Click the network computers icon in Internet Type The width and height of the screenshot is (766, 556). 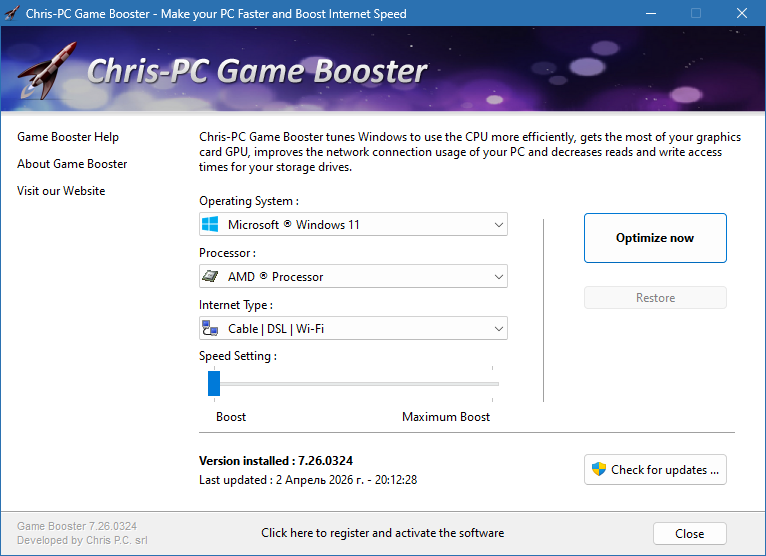[210, 328]
